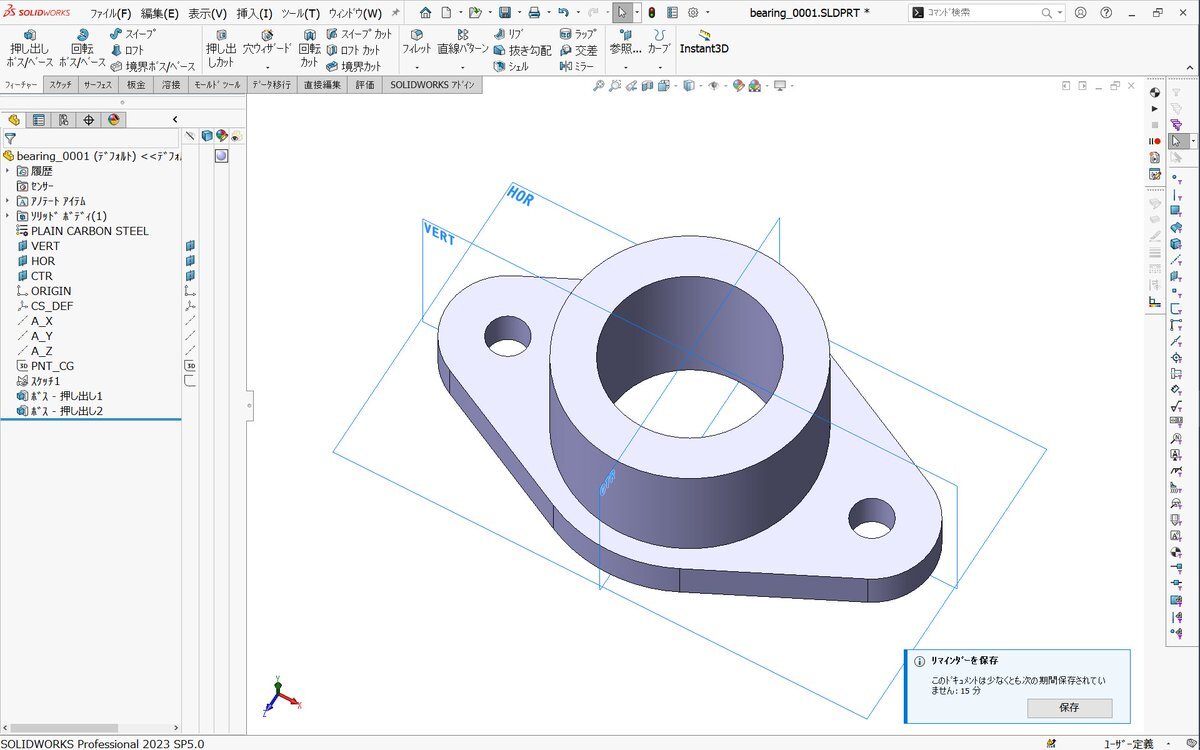Open the 挿入(I) menu

254,14
